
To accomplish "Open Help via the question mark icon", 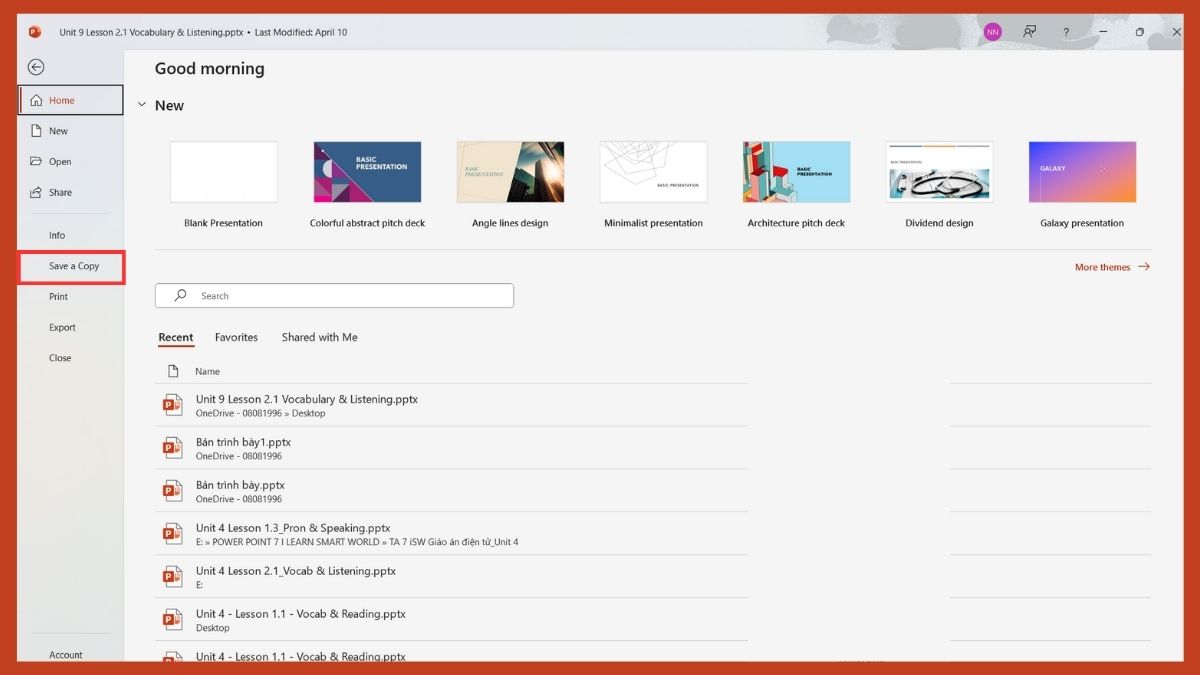I will click(1066, 31).
